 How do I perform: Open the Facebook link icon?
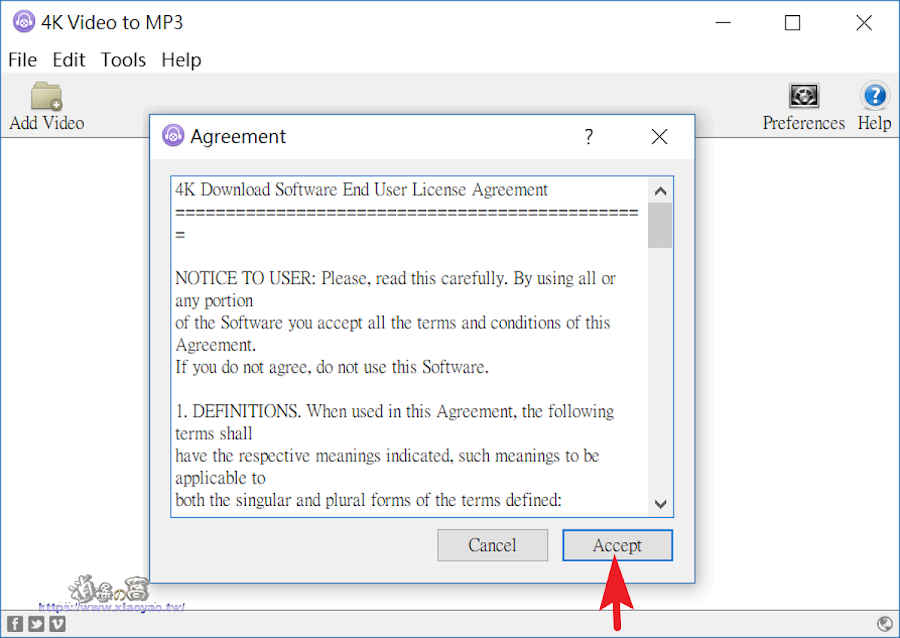pyautogui.click(x=15, y=624)
